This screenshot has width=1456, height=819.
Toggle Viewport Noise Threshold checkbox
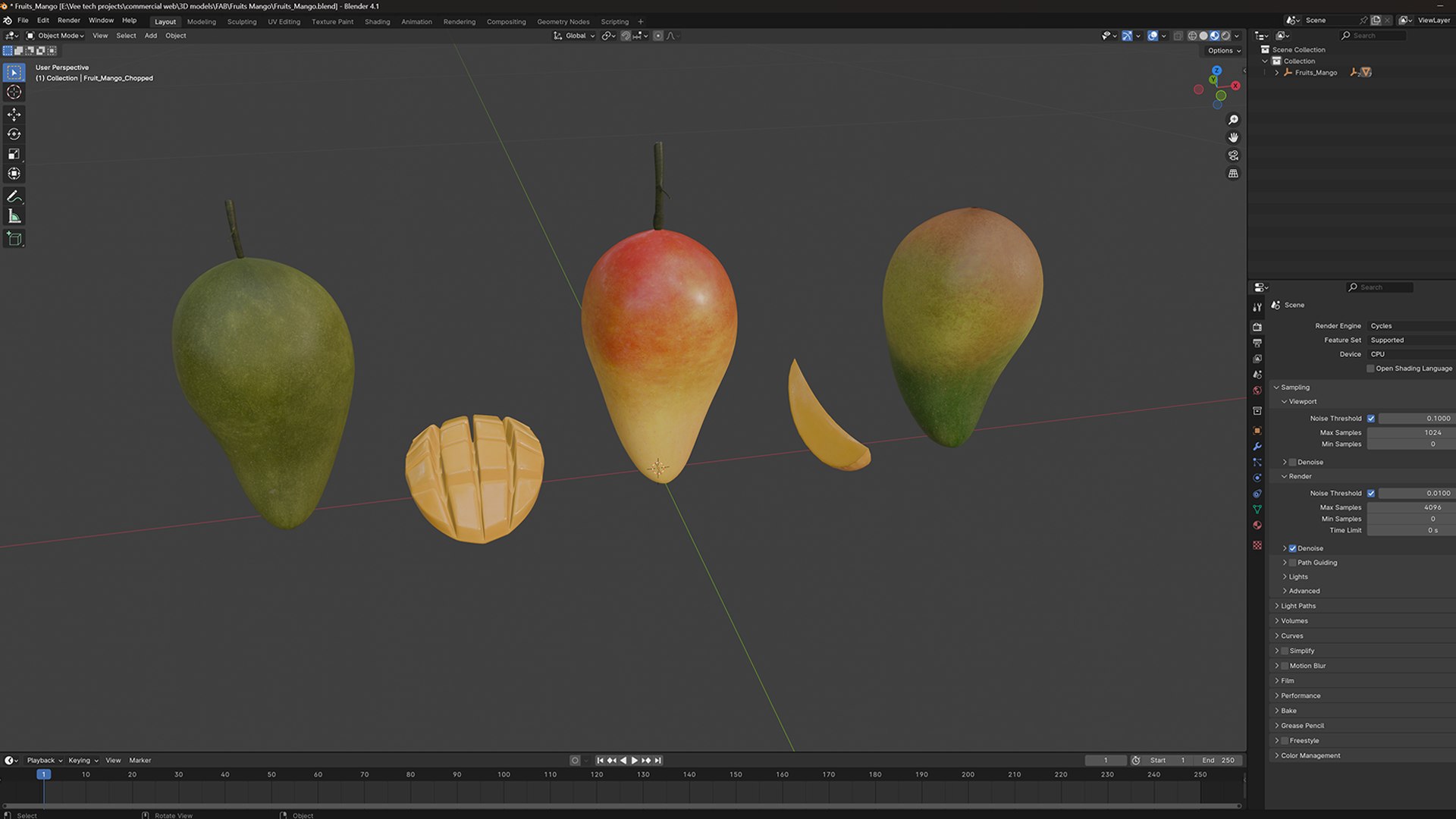coord(1371,419)
